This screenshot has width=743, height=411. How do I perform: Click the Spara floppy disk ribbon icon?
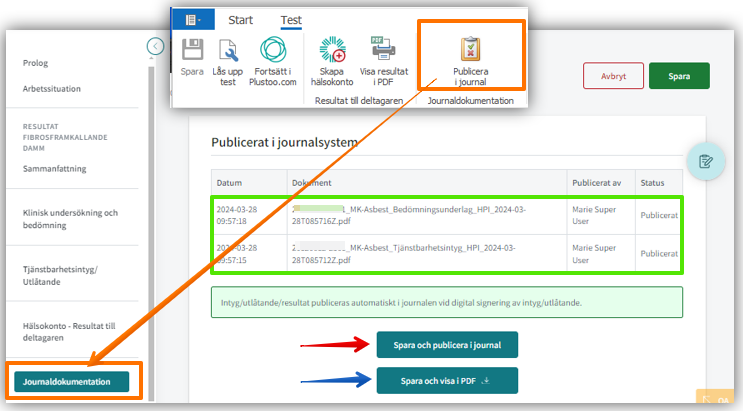point(192,49)
